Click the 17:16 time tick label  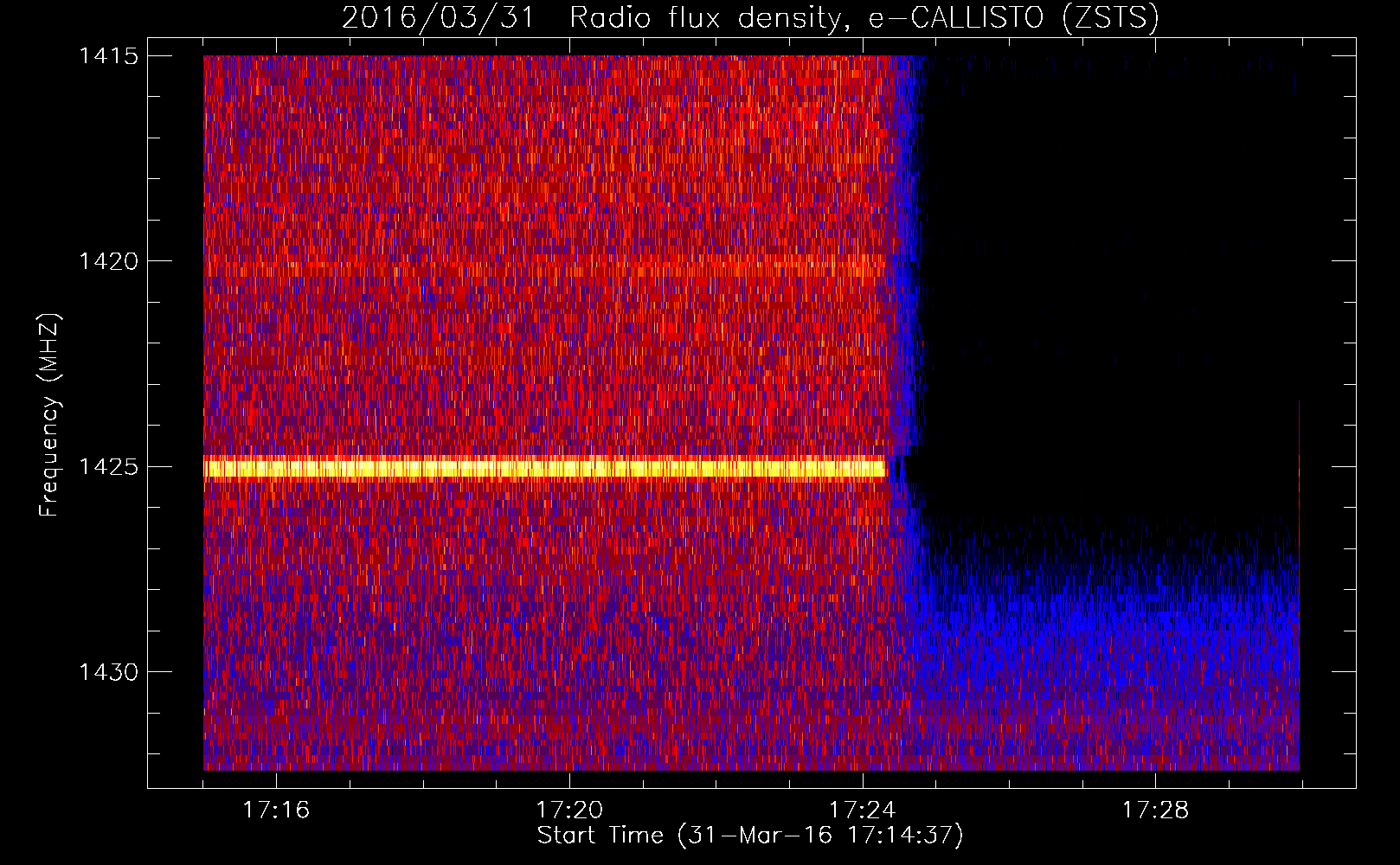[x=276, y=810]
